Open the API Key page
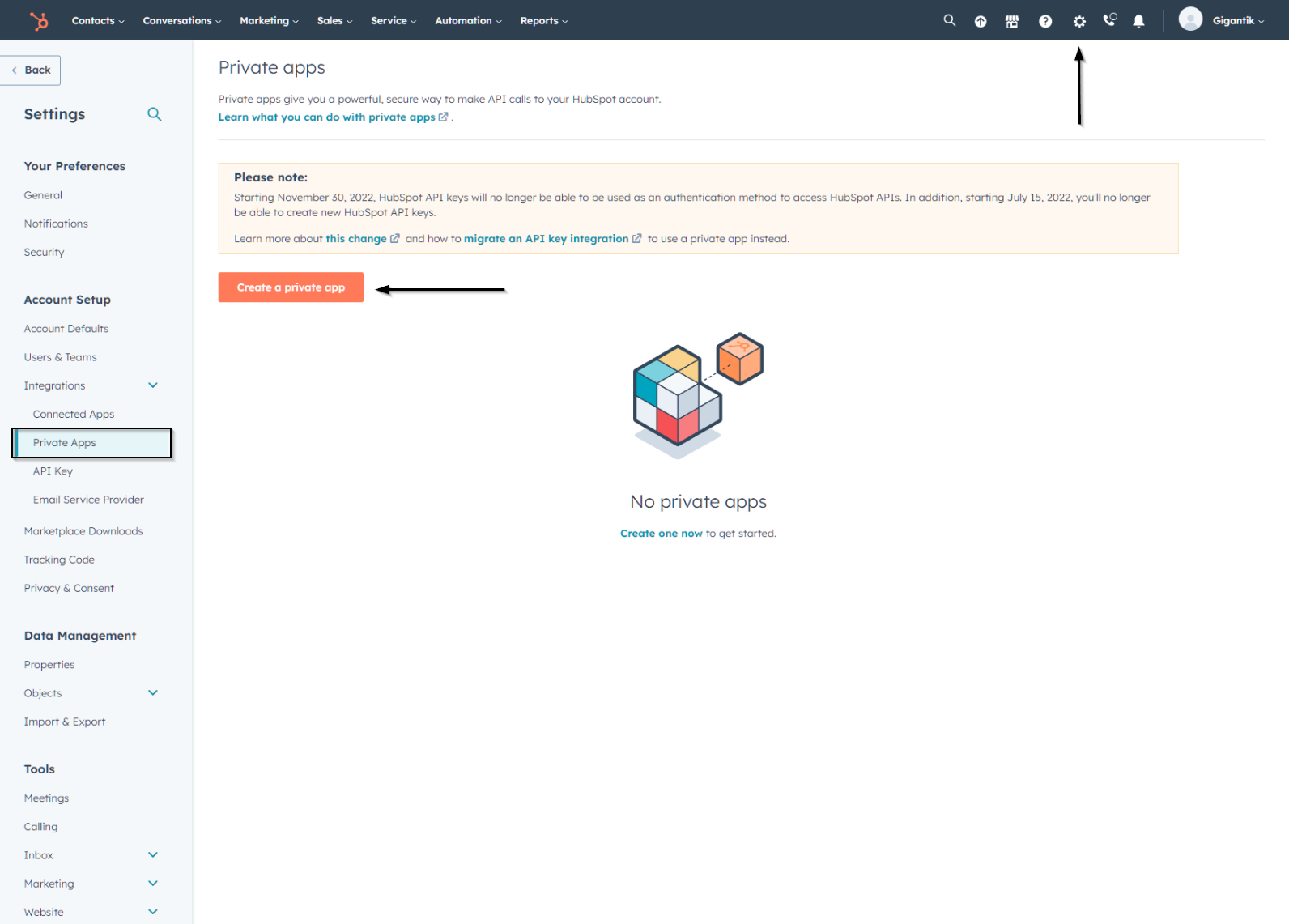Image resolution: width=1289 pixels, height=924 pixels. coord(53,471)
